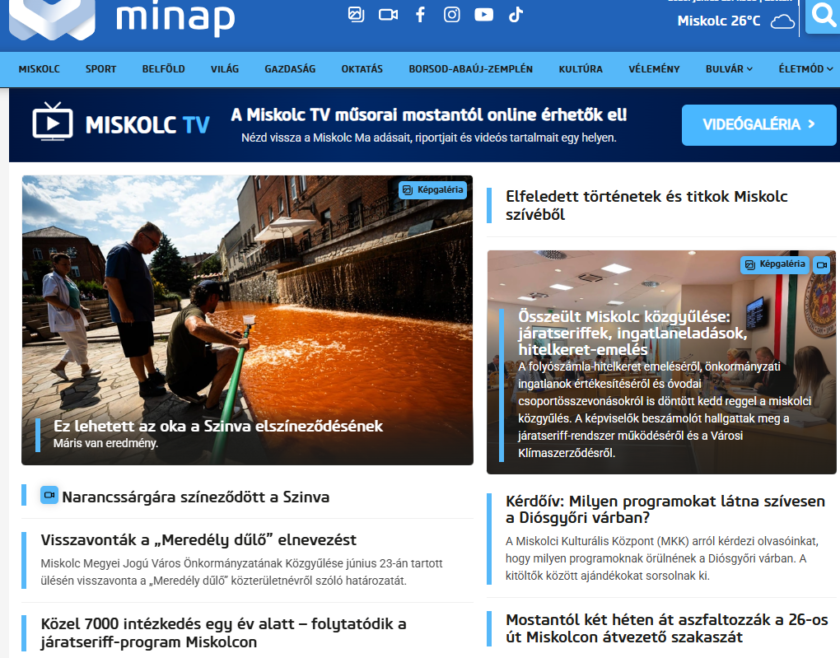Open Elfeledett történetek és titkok article
The image size is (840, 658).
(647, 205)
